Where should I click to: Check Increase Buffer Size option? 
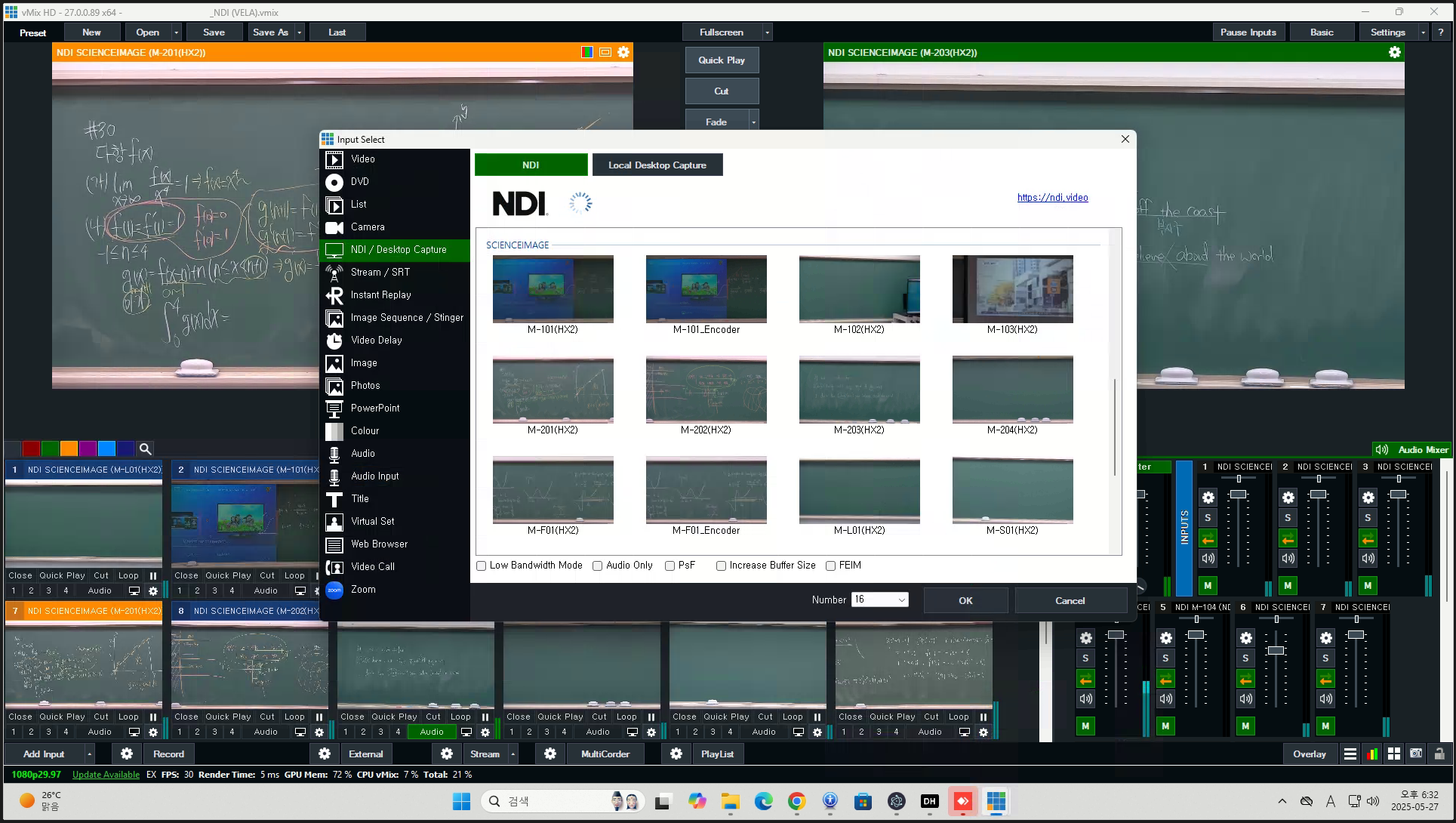[x=721, y=566]
